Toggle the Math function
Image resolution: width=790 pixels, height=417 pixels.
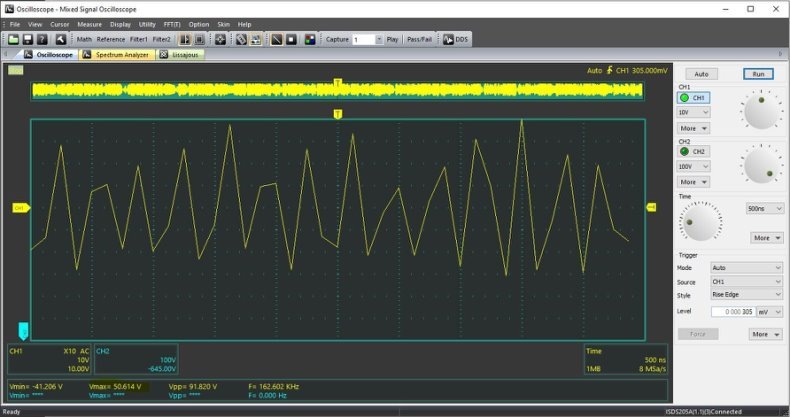click(84, 39)
